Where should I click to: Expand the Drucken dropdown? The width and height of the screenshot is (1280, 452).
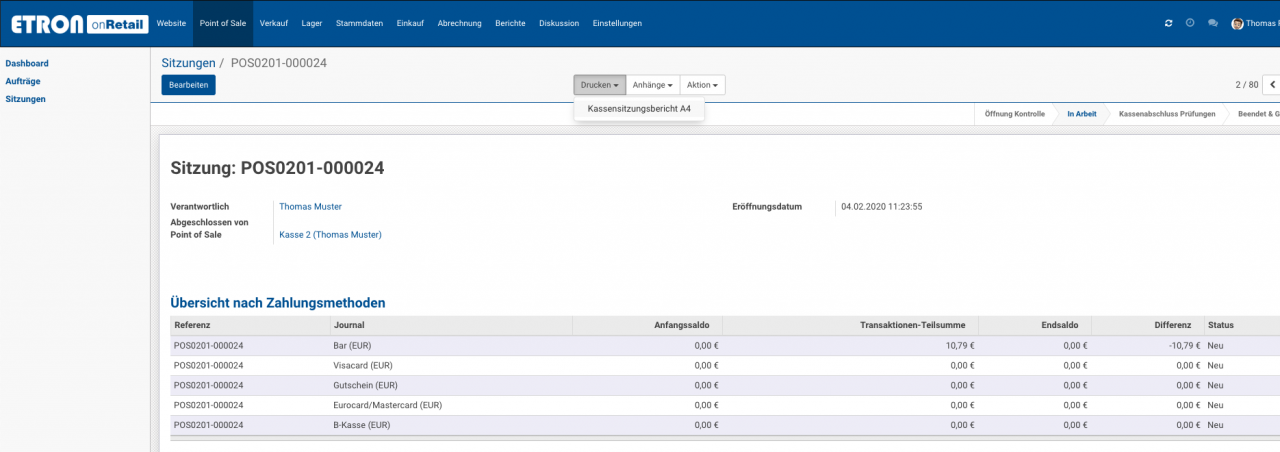[600, 85]
